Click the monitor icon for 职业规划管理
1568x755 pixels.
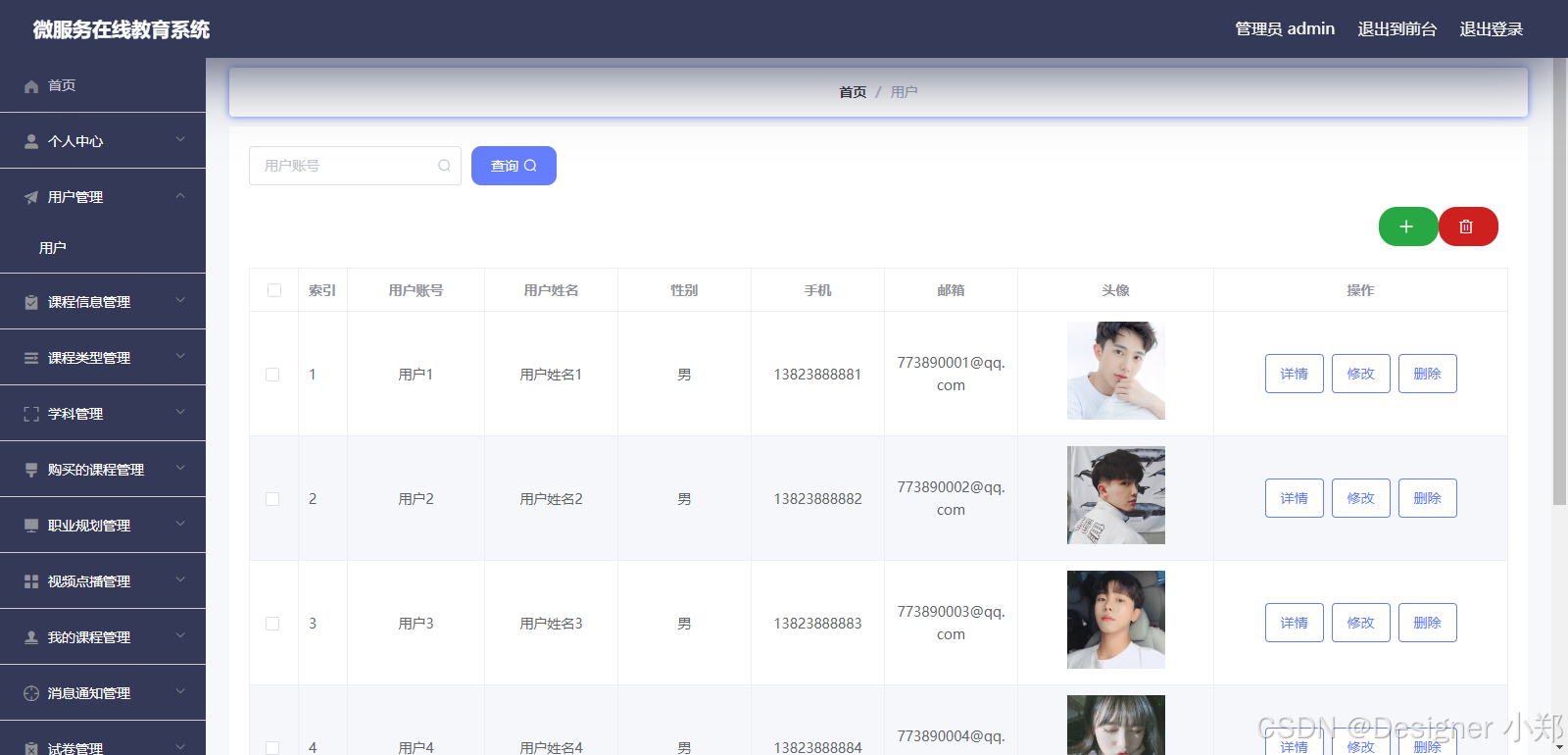tap(31, 526)
